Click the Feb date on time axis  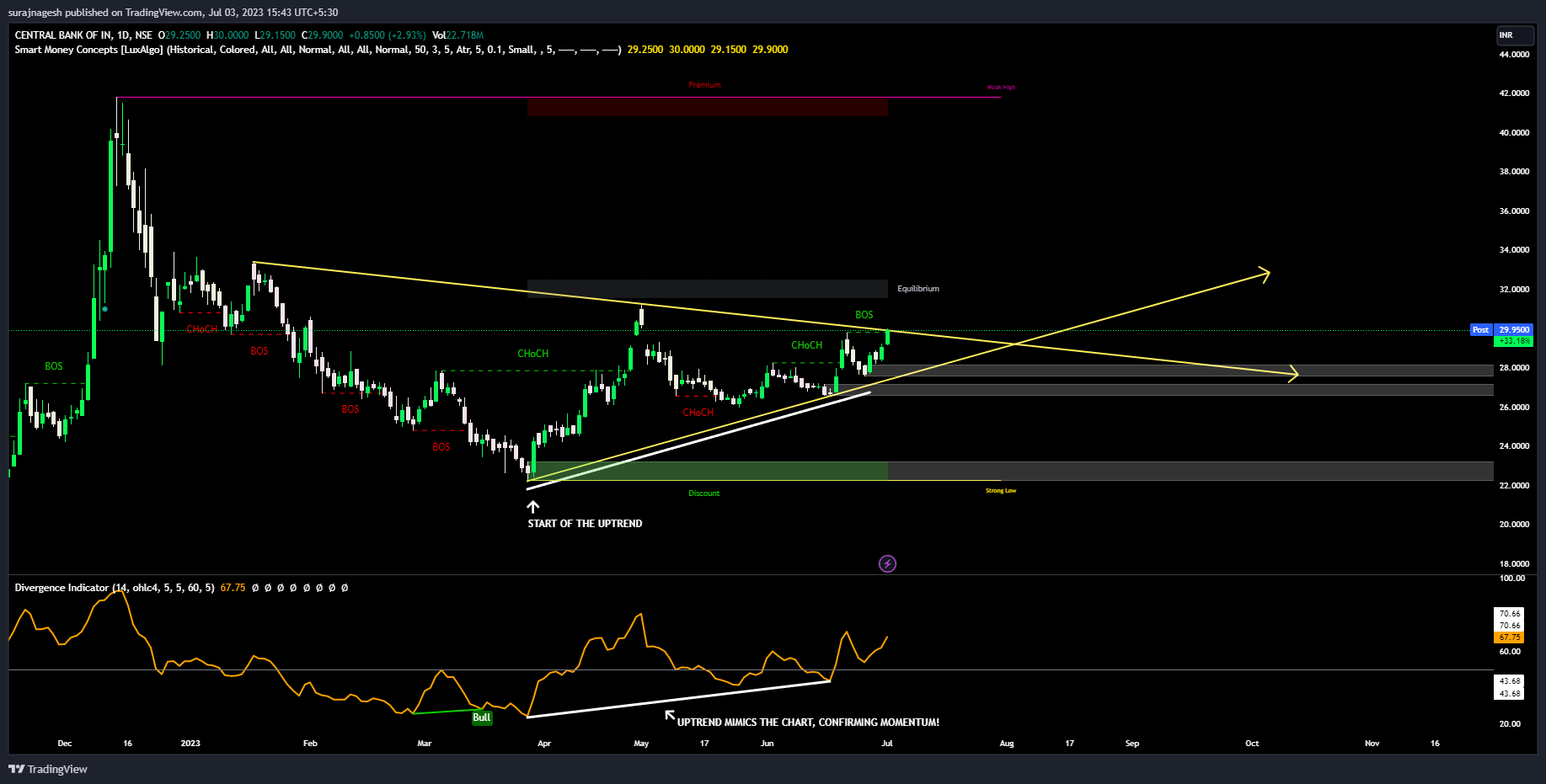coord(310,744)
